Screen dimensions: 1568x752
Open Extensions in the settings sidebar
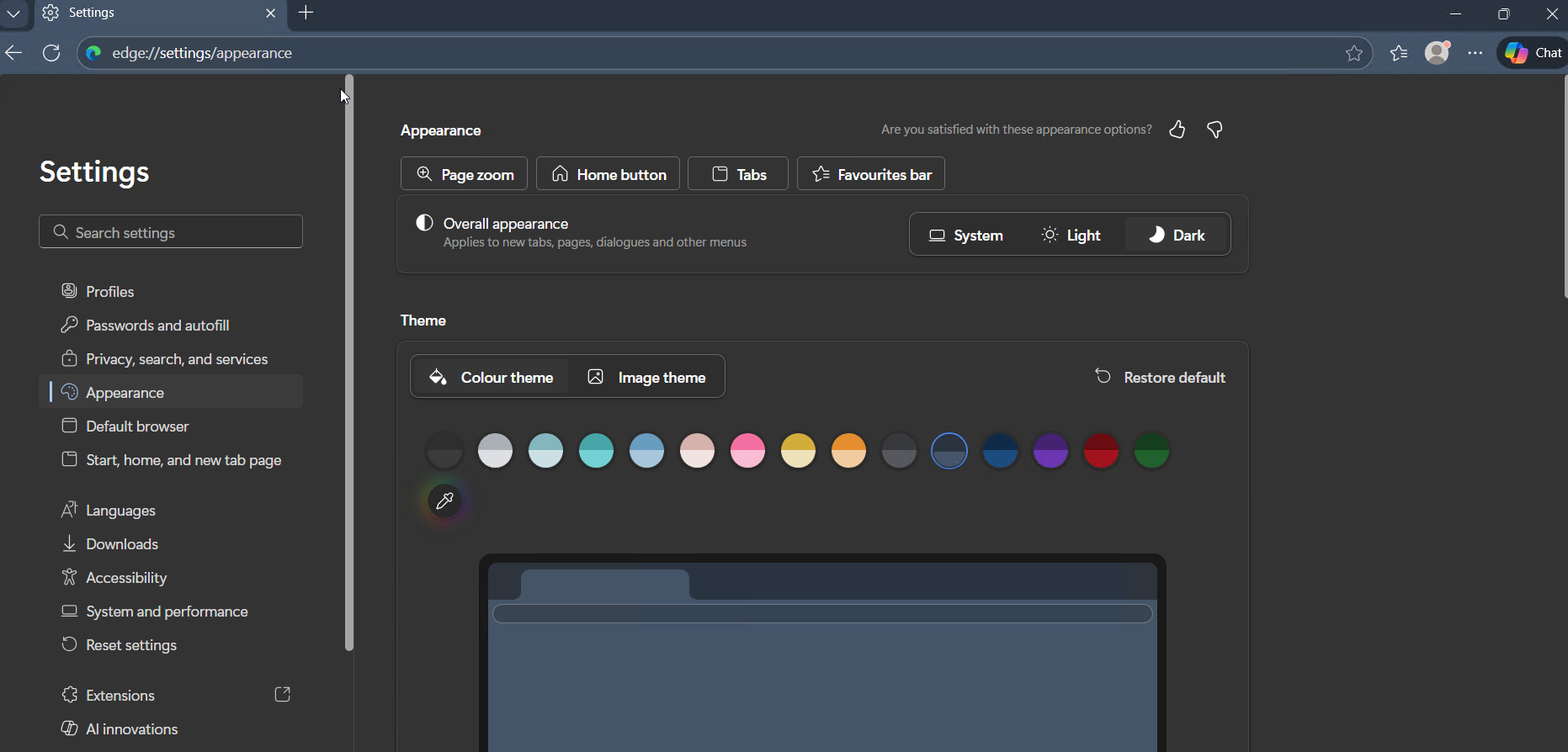(x=120, y=696)
